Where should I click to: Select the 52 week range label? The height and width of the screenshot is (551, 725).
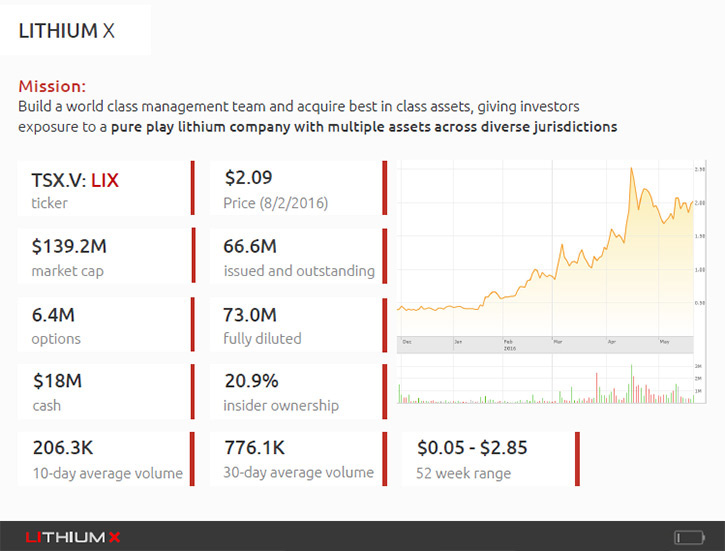click(463, 473)
